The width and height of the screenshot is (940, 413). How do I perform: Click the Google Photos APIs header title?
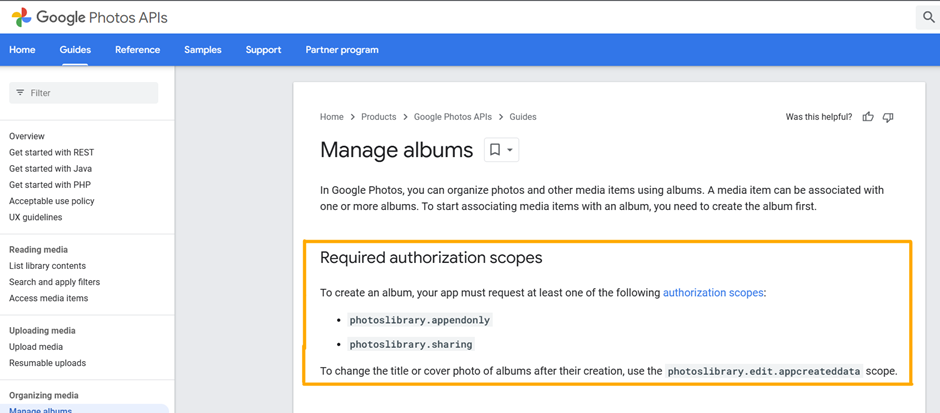[x=102, y=17]
